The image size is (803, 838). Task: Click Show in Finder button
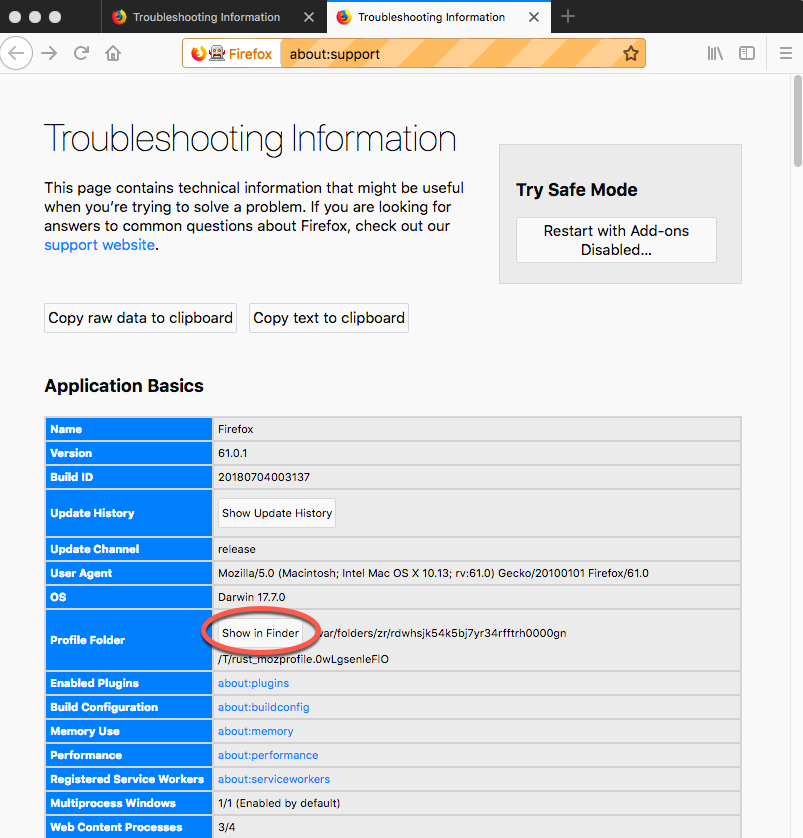pos(260,633)
